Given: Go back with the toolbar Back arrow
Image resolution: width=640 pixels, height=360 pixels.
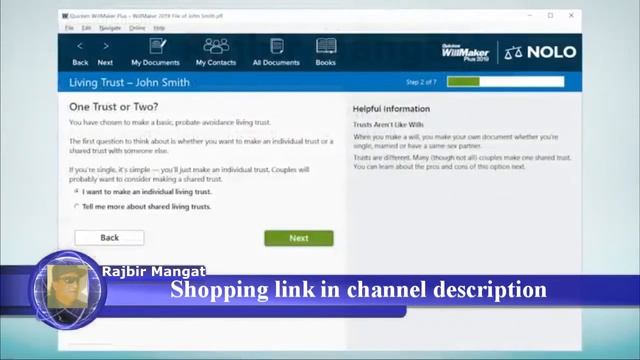Looking at the screenshot, I should pos(80,53).
